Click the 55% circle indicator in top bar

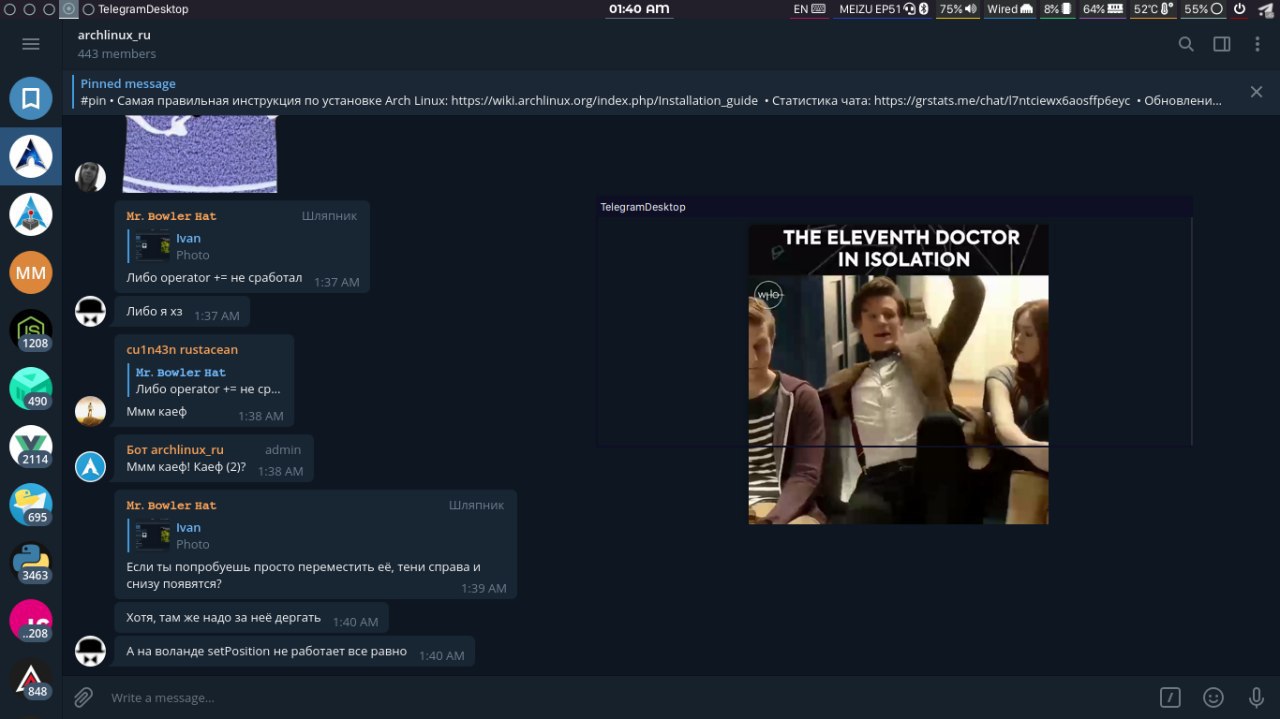click(1203, 9)
